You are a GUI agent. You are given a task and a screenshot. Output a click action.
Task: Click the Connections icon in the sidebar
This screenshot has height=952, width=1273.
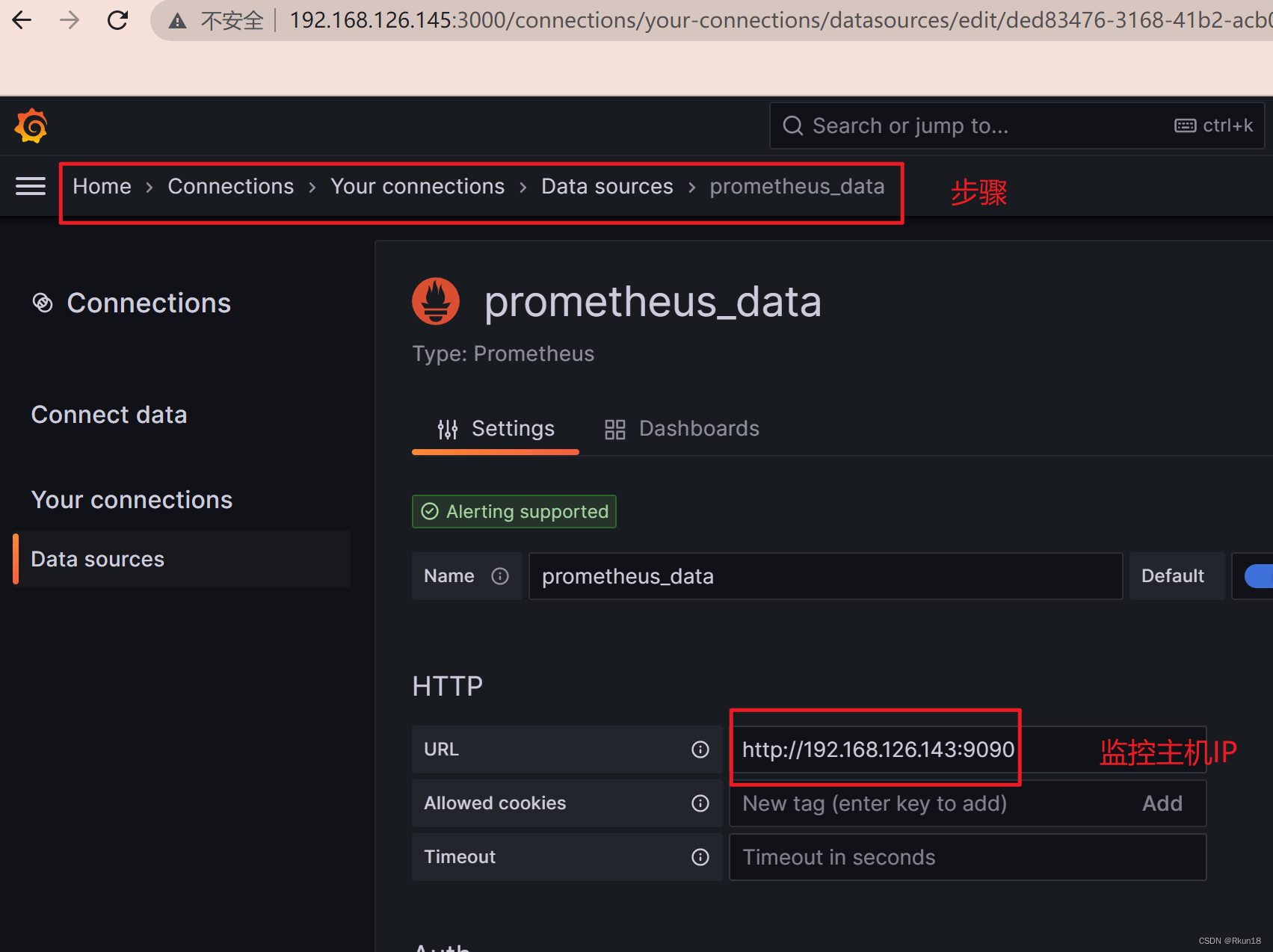pyautogui.click(x=43, y=303)
